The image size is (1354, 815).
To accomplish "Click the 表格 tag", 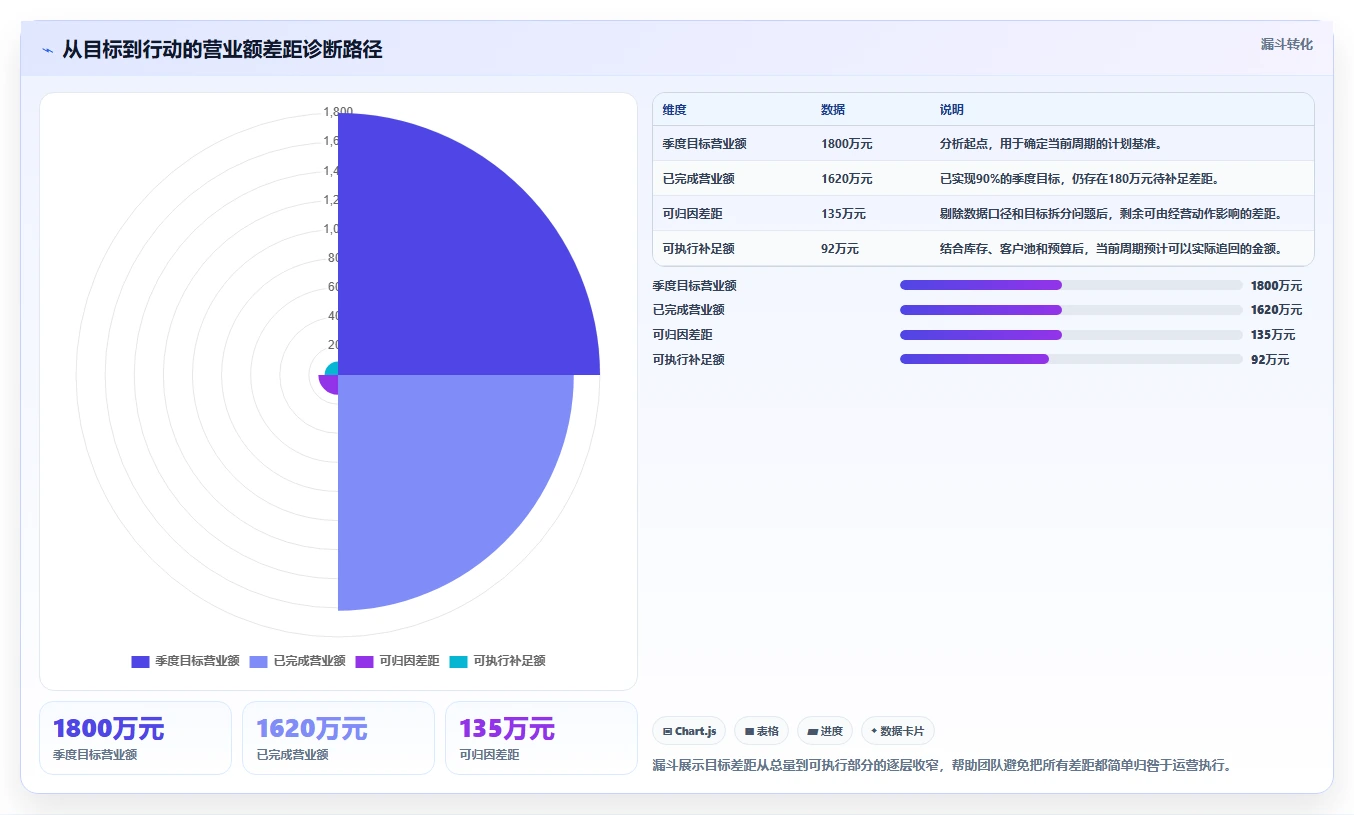I will pyautogui.click(x=762, y=731).
